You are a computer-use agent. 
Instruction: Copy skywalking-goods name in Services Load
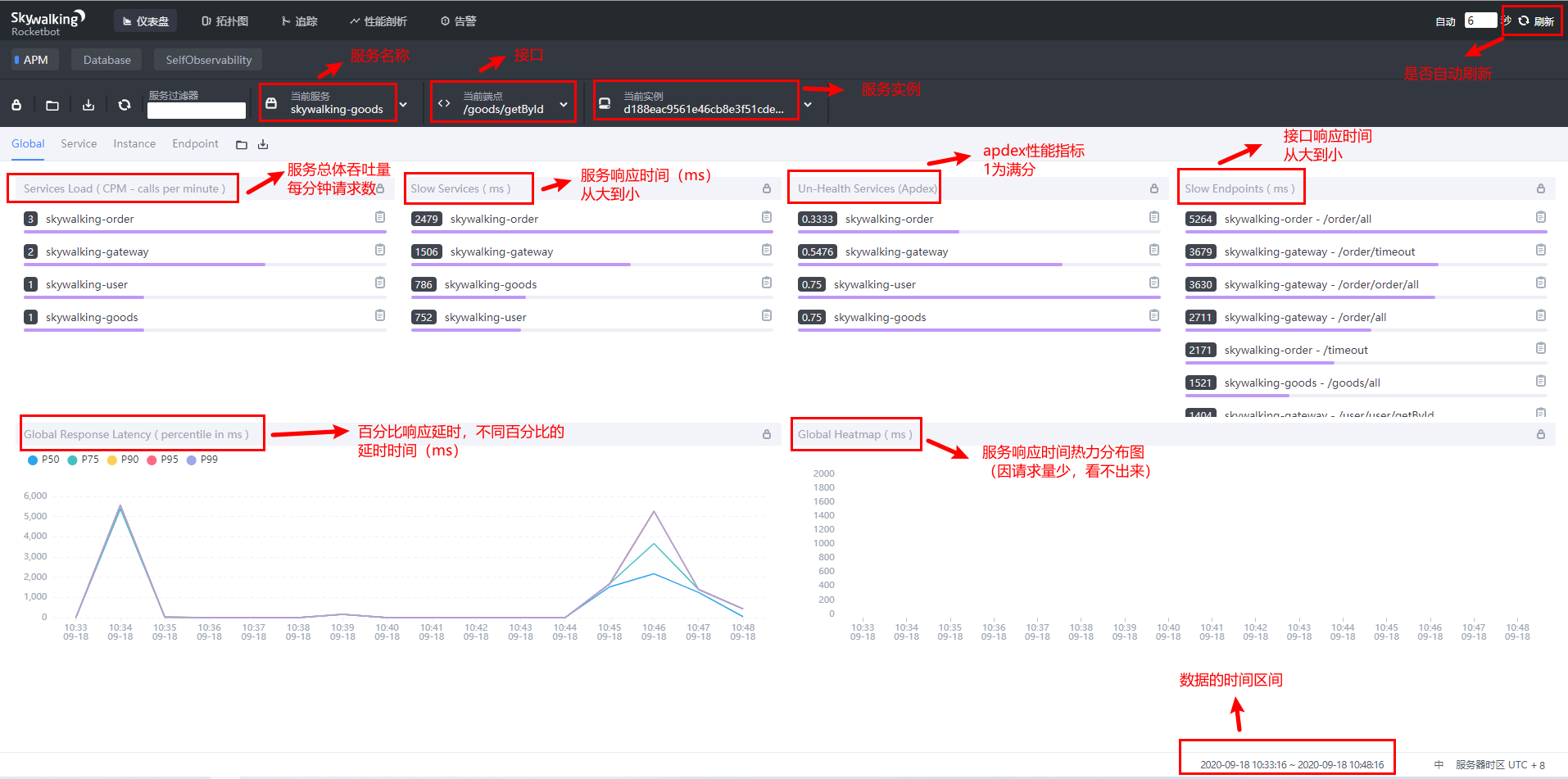[380, 315]
